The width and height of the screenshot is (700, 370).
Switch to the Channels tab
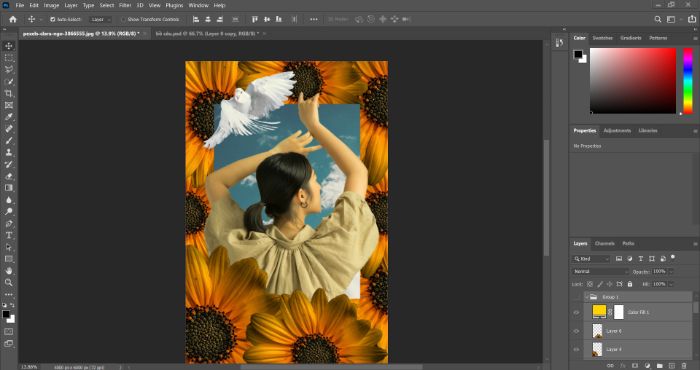604,244
